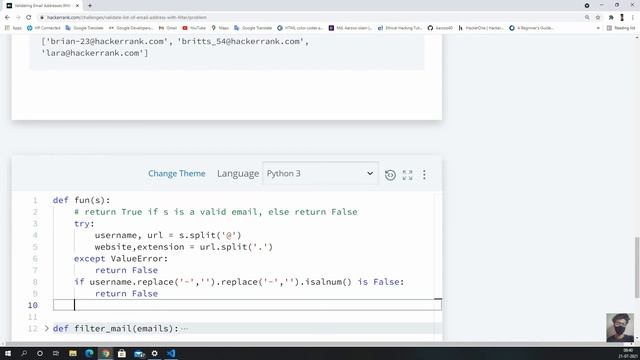Open the HackerOne bookmark
The height and width of the screenshot is (360, 640).
coord(480,28)
